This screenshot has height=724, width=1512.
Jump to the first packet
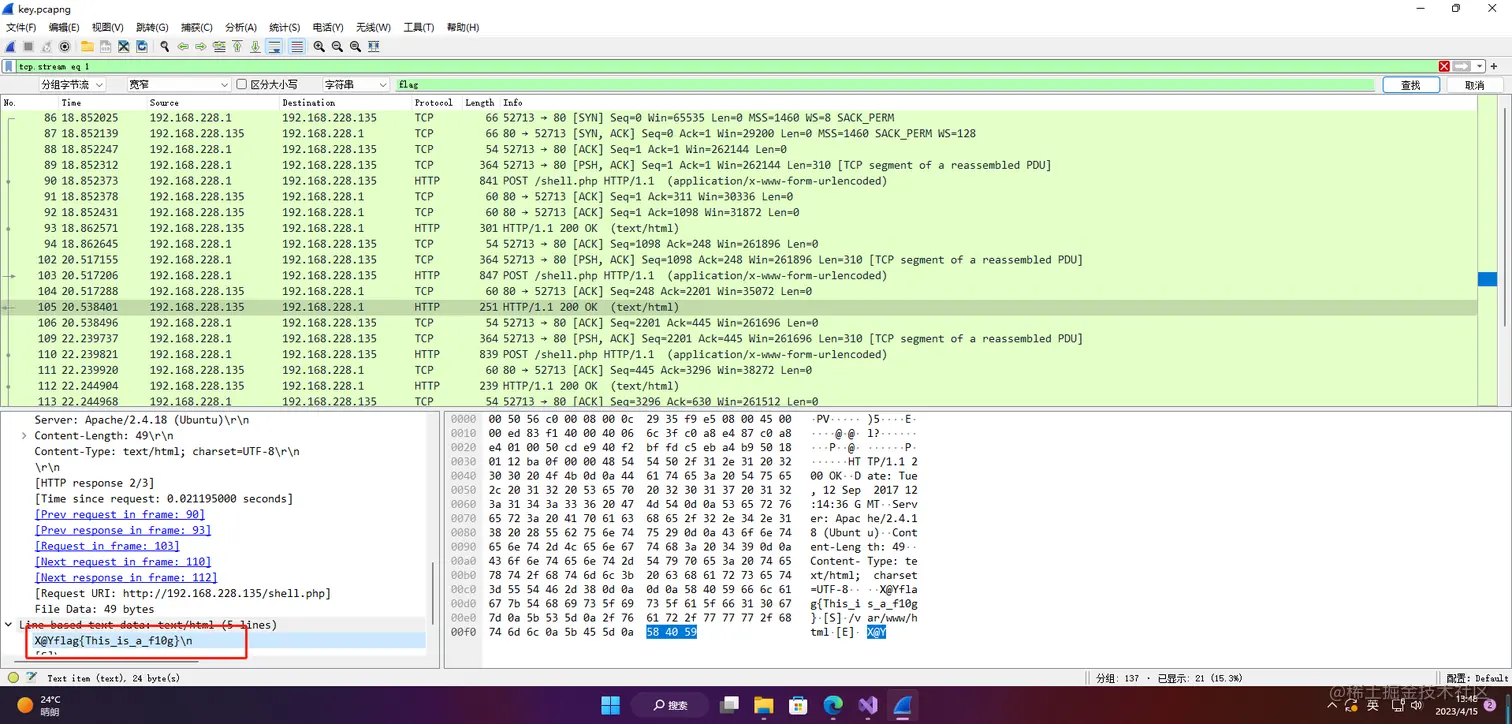point(237,46)
